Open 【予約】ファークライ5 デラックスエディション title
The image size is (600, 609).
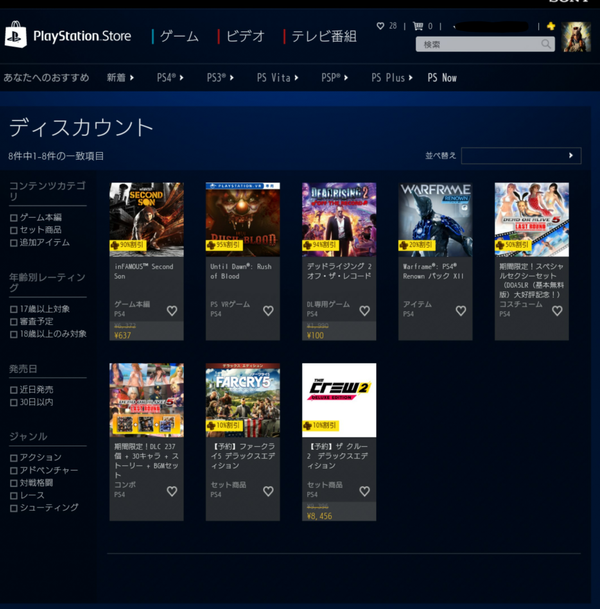coord(243,456)
